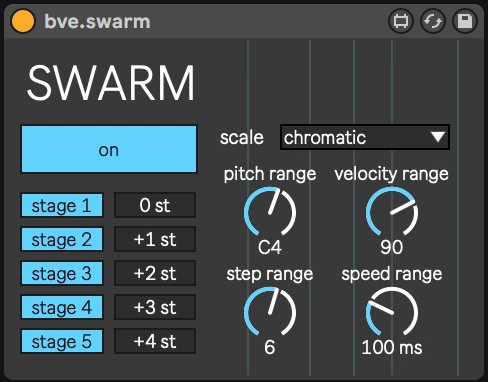Viewport: 488px width, 382px height.
Task: Click the step range knob
Action: 270,312
